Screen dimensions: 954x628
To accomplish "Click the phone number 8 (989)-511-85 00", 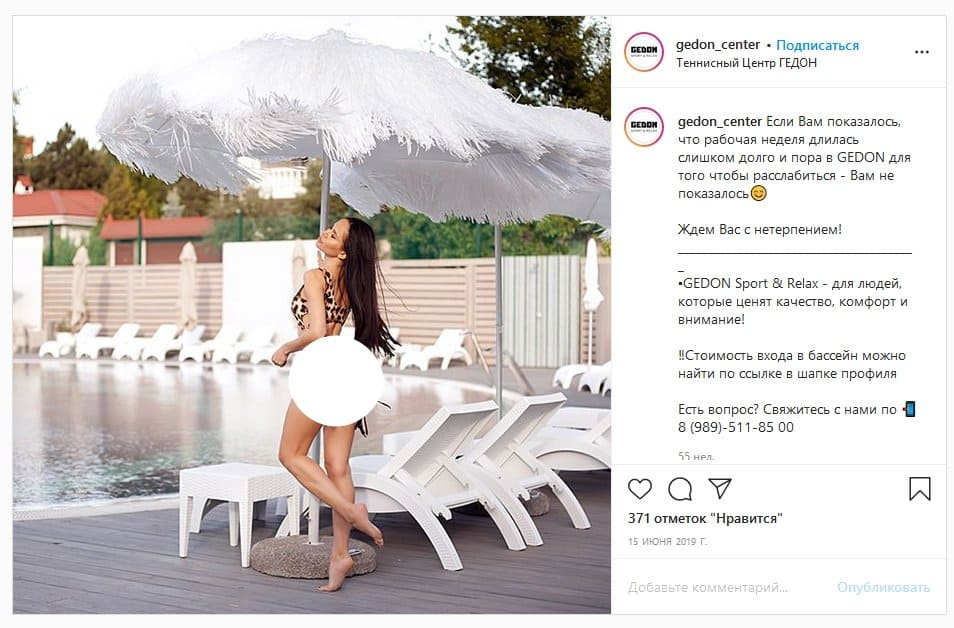I will click(736, 427).
